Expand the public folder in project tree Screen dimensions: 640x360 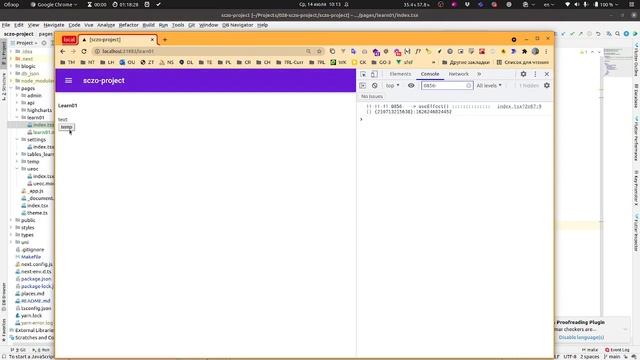[x=11, y=220]
